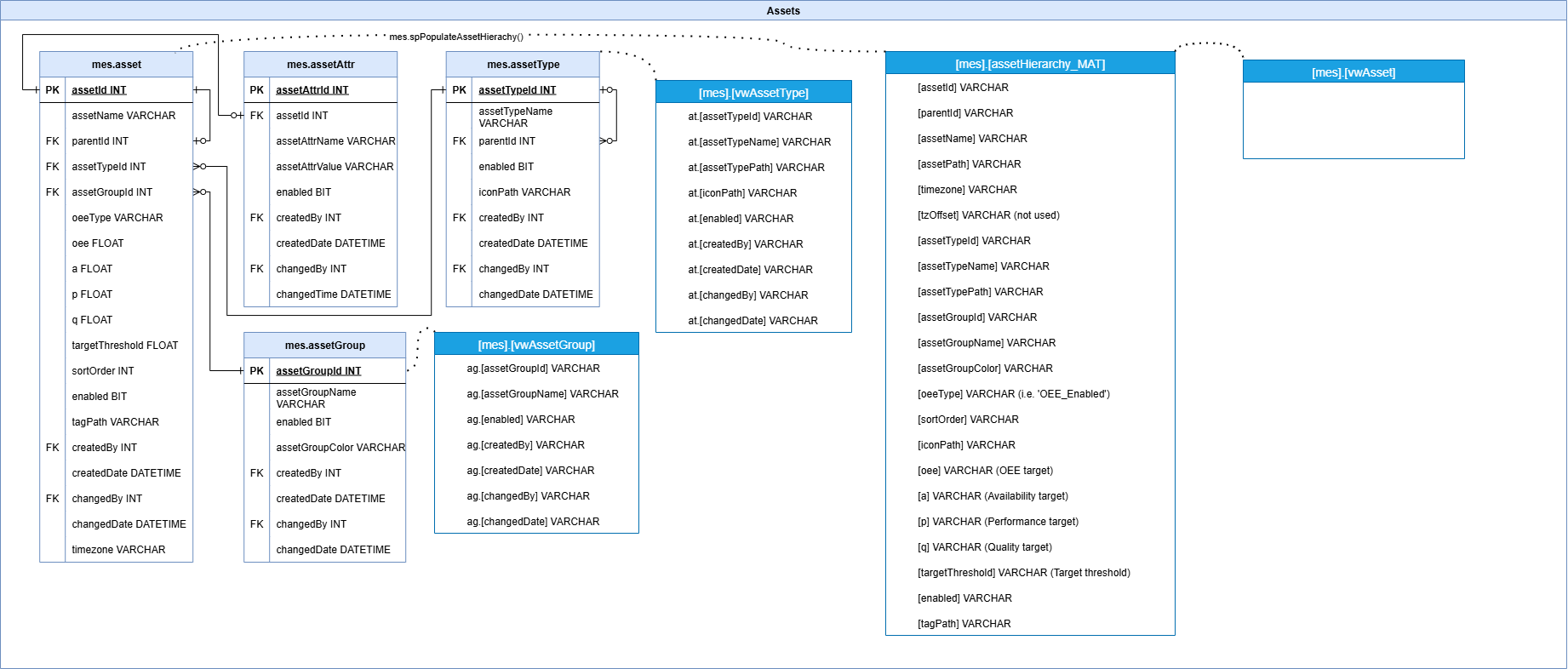The image size is (1568, 669).
Task: Select timezone VARCHAR row in mes.asset
Action: point(117,550)
